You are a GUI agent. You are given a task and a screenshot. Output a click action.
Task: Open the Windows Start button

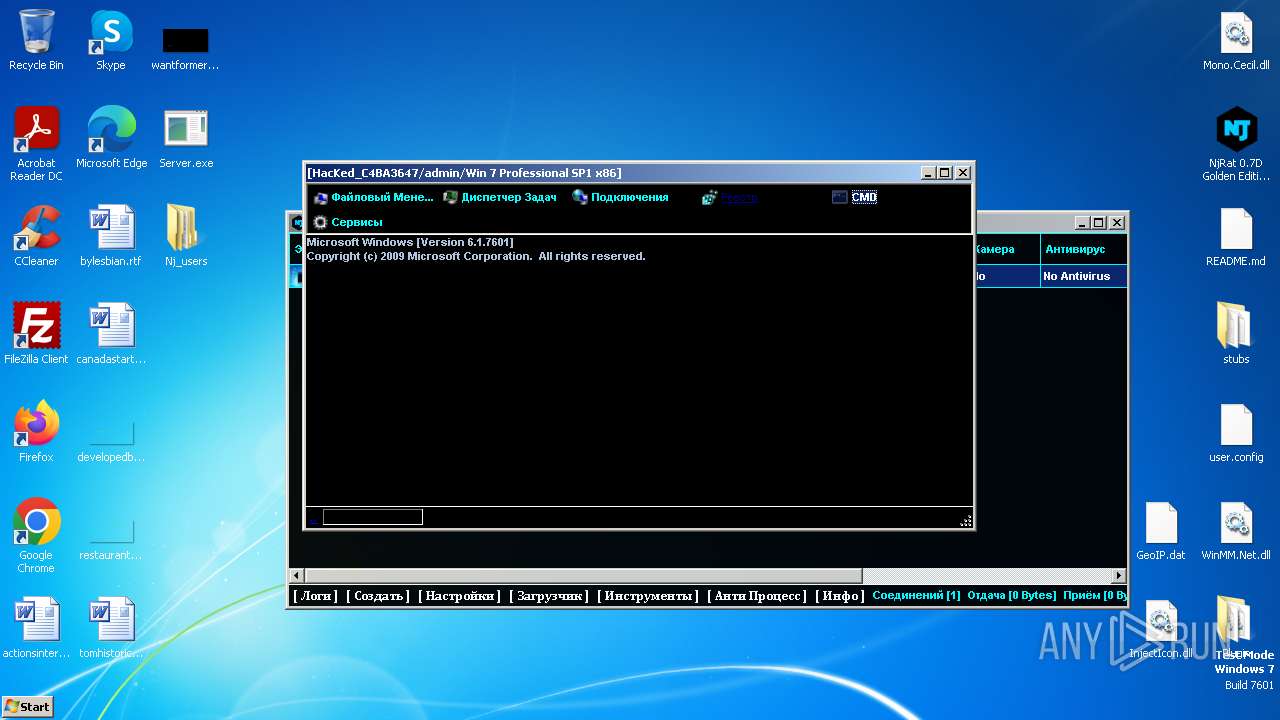(27, 706)
